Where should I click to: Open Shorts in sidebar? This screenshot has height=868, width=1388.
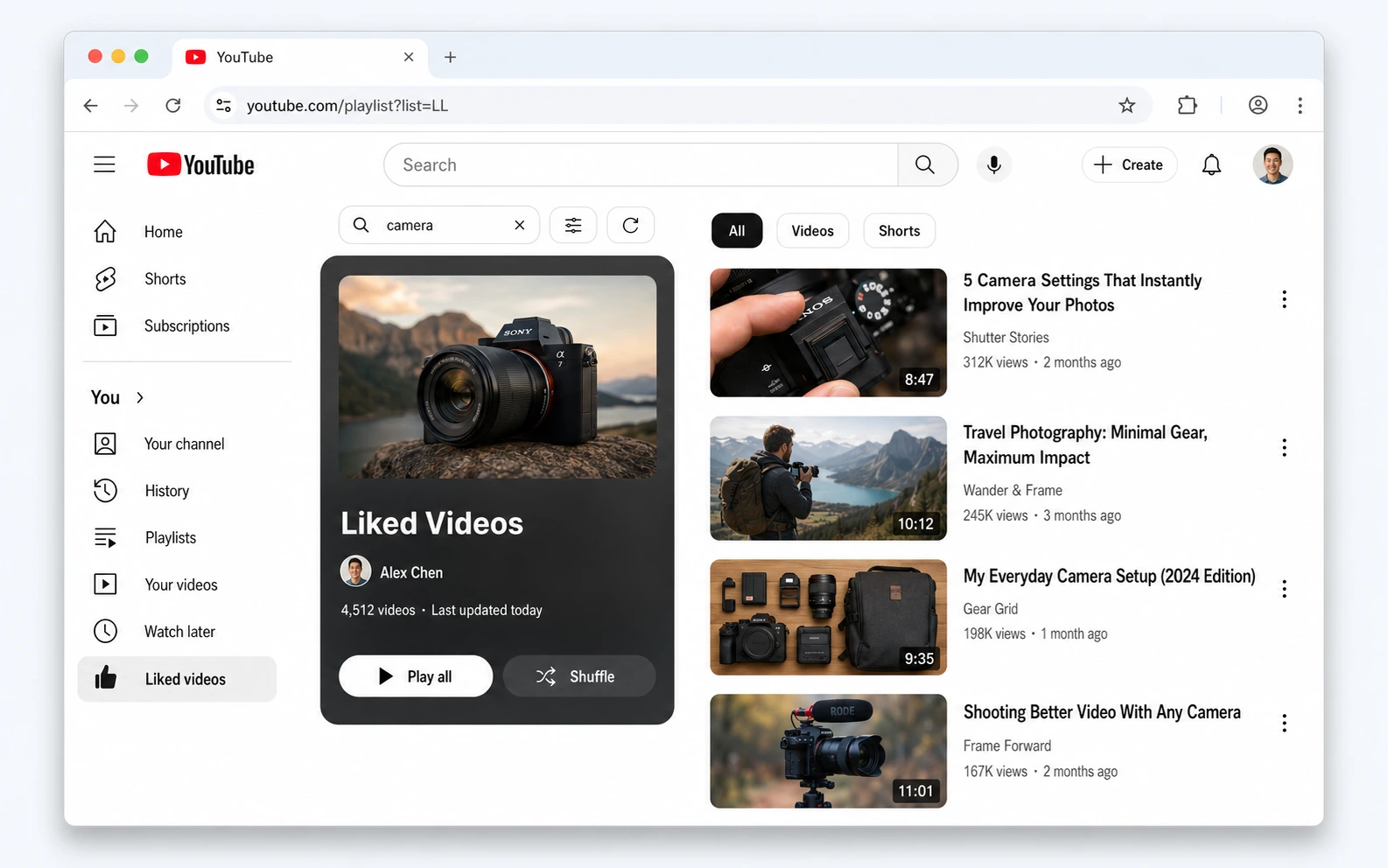tap(178, 279)
